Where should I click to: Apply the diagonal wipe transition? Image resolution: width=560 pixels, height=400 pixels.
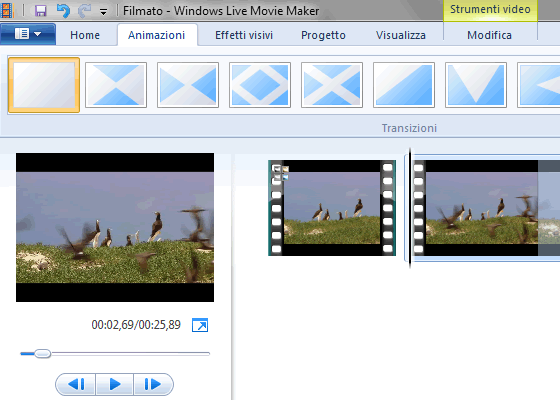(x=404, y=85)
